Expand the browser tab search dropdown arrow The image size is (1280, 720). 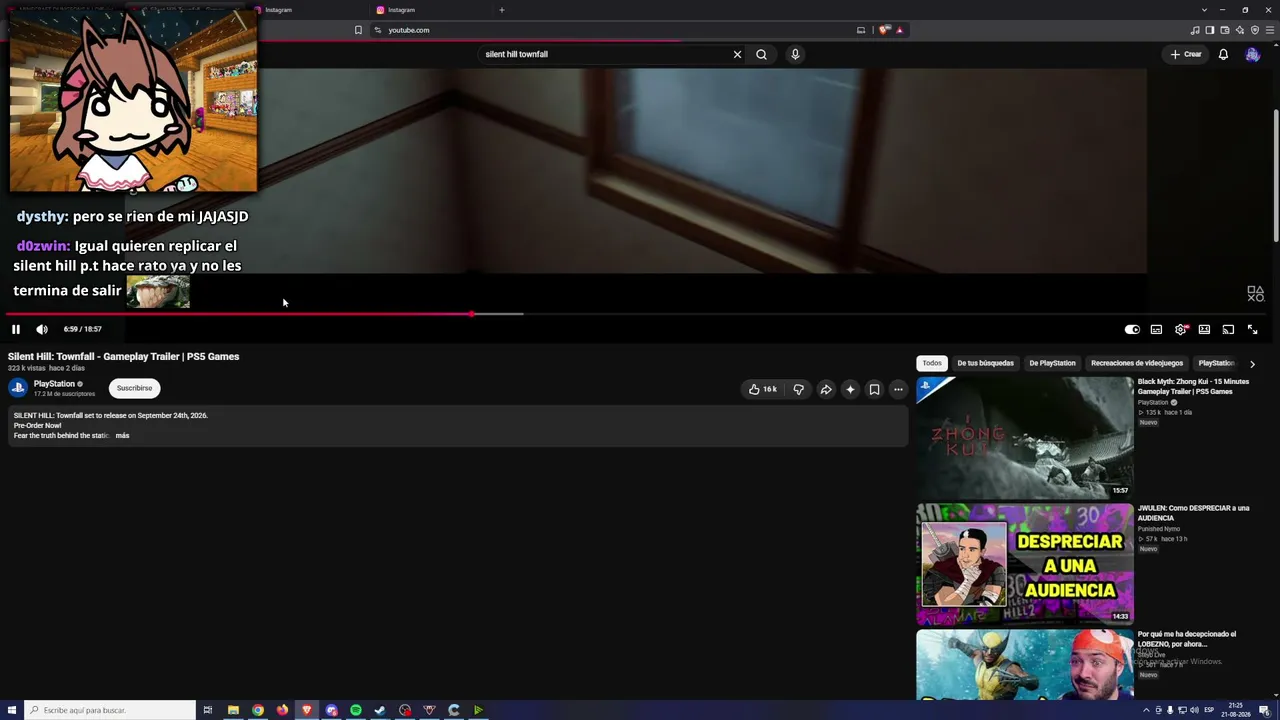pyautogui.click(x=1204, y=10)
